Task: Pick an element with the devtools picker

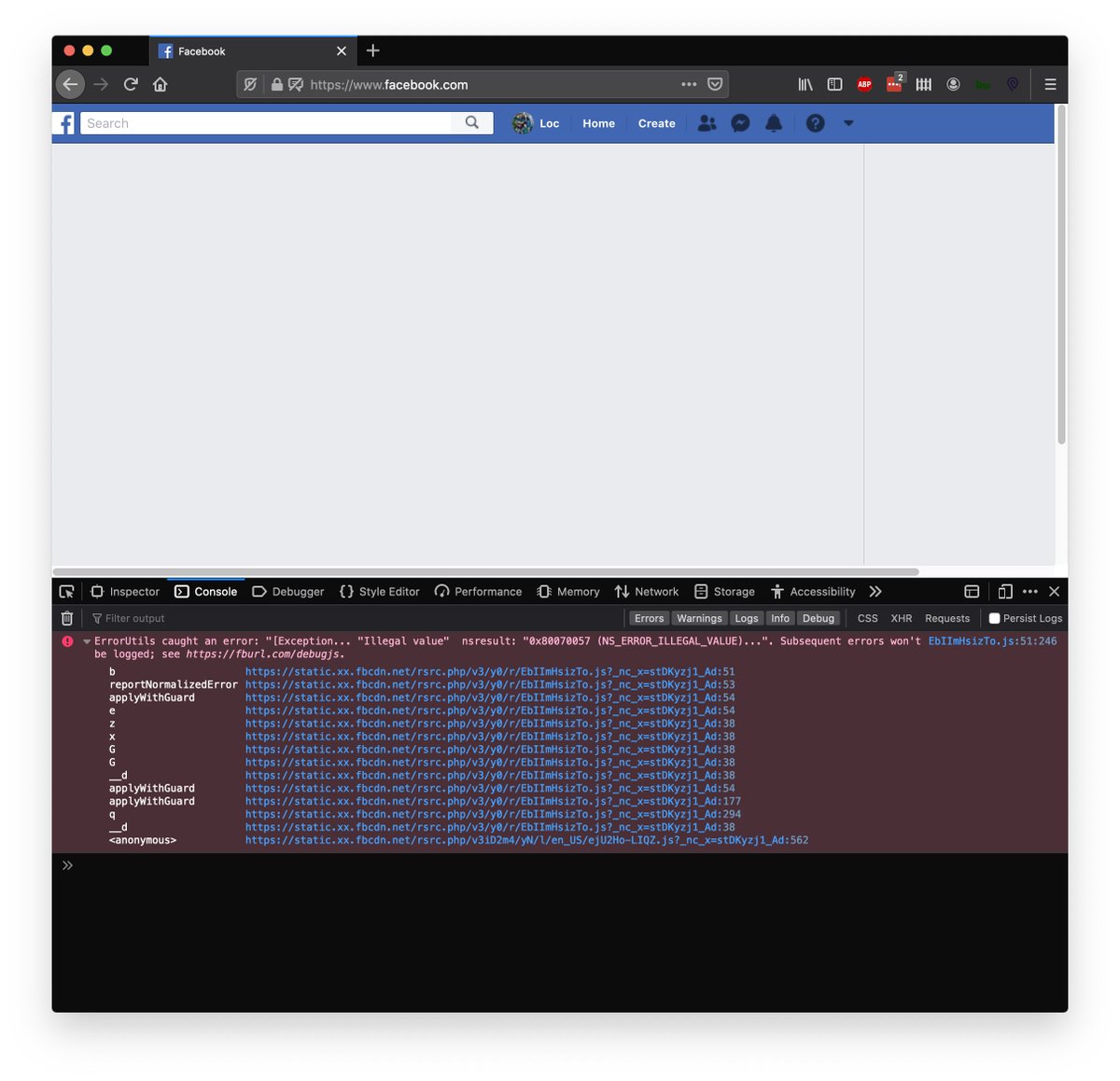Action: click(x=66, y=592)
